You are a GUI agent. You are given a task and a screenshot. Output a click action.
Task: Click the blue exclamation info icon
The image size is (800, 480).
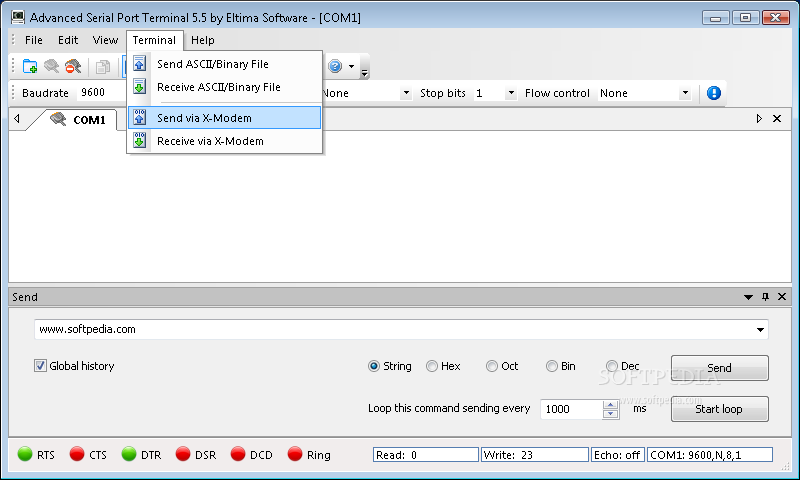tap(714, 93)
